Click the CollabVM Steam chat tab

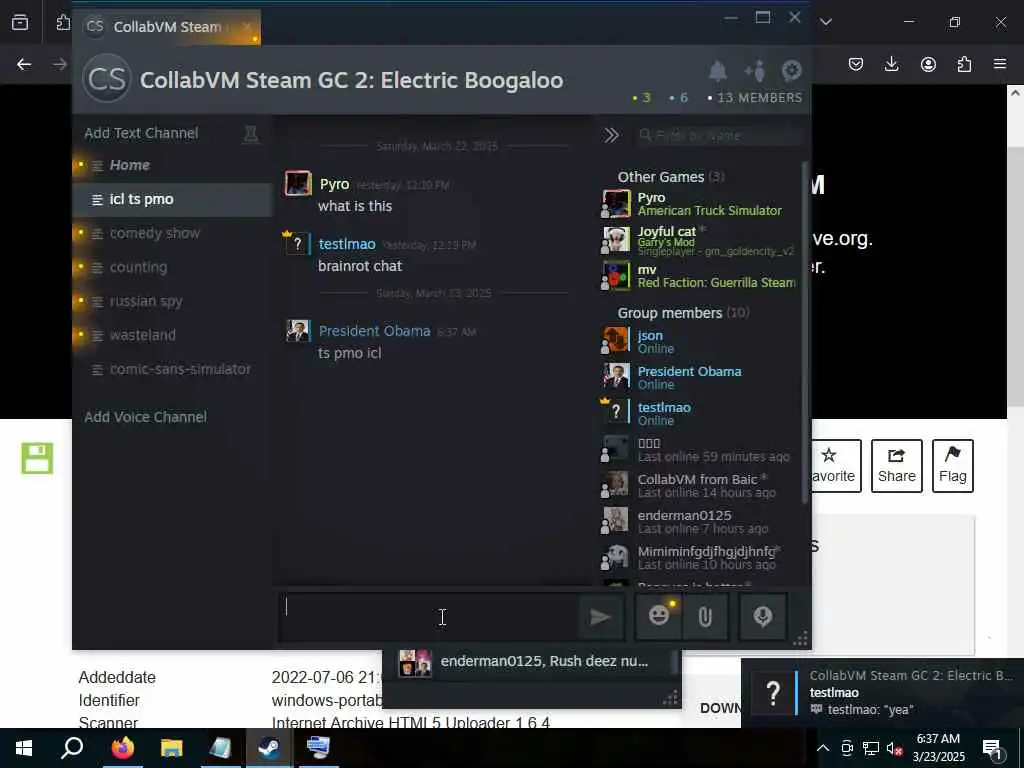167,27
